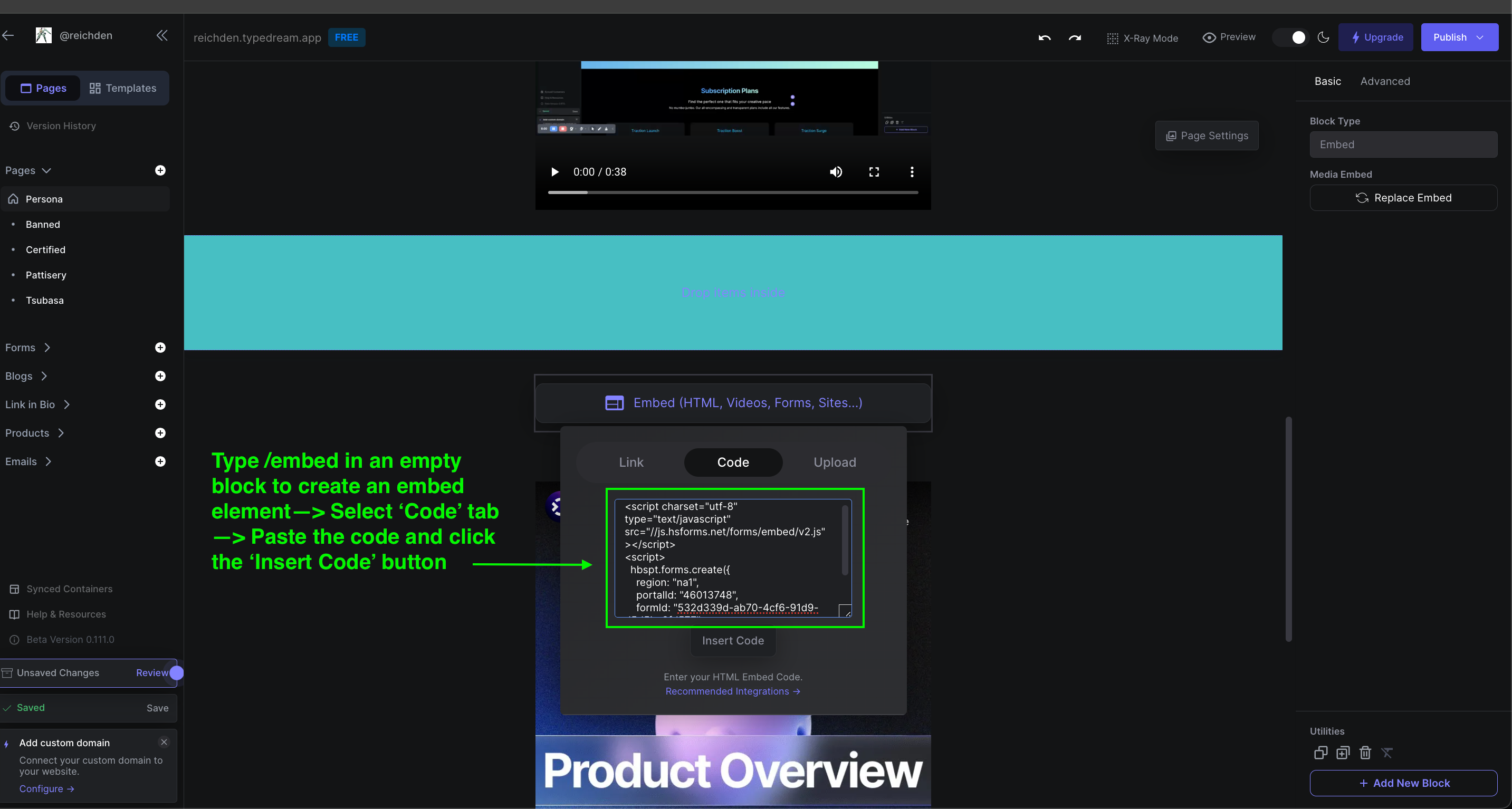Click the Embed (HTML, Videos, Forms, Sites...) block

[733, 403]
